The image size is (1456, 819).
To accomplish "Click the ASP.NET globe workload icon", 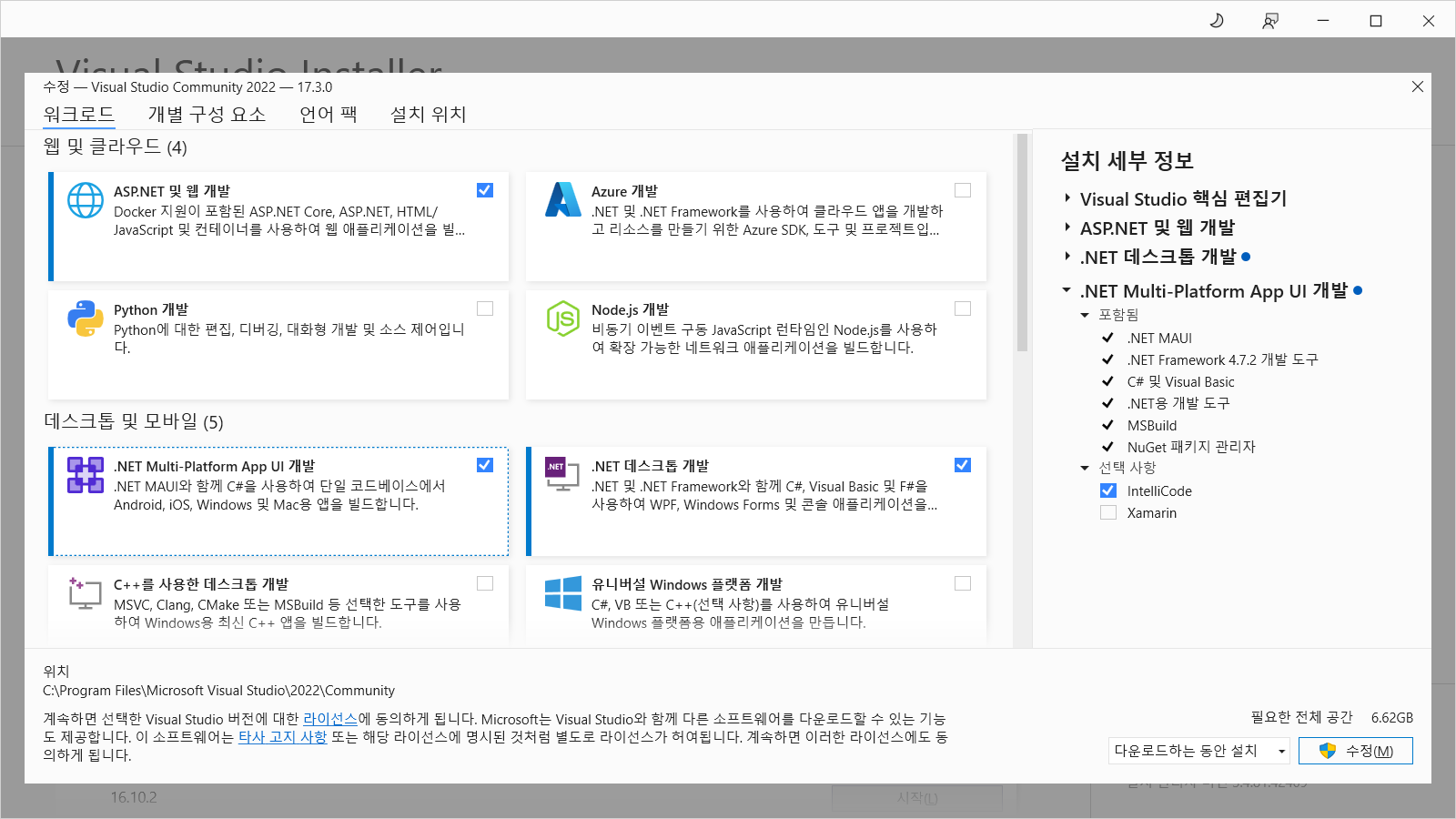I will [86, 200].
